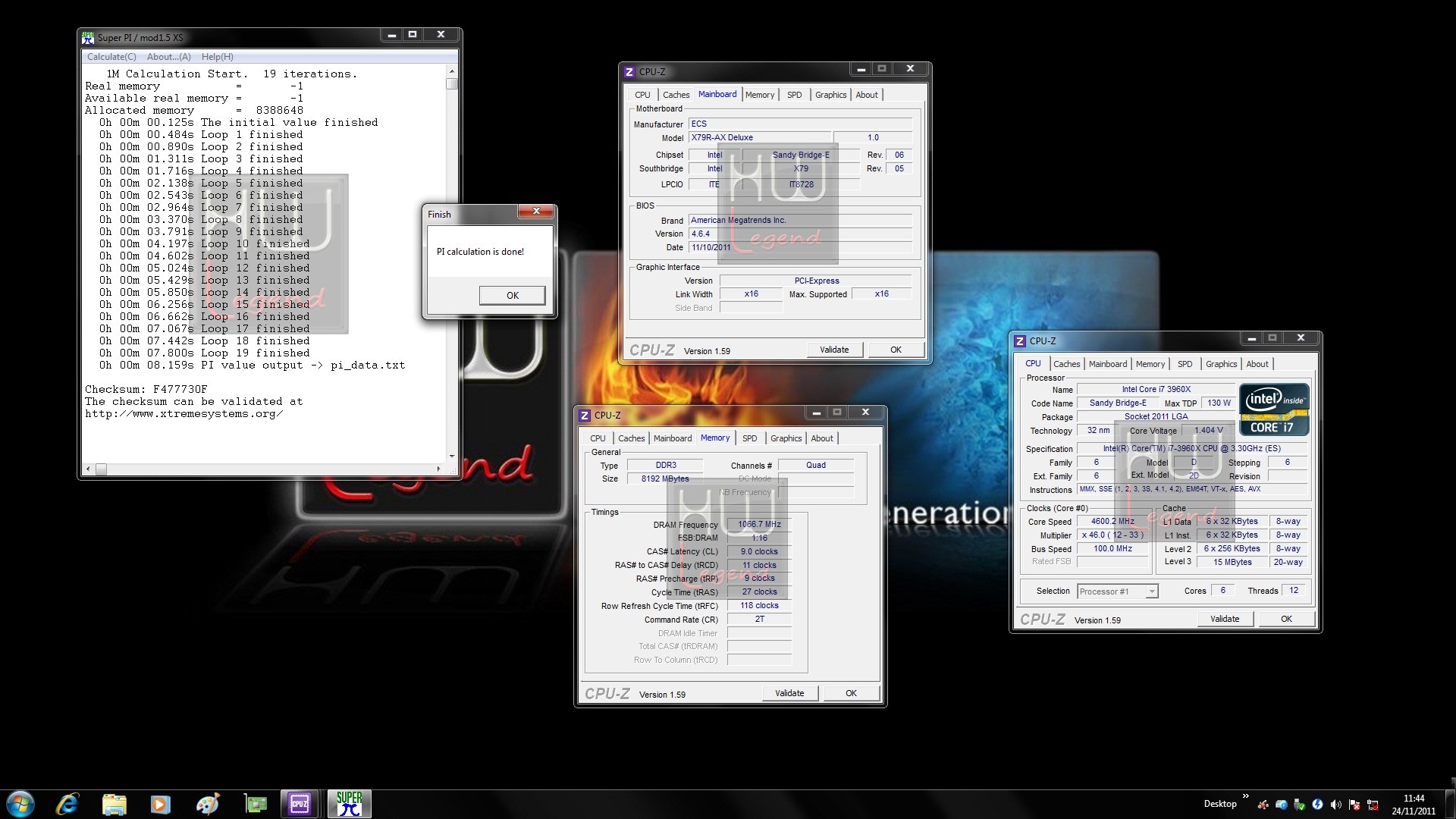The width and height of the screenshot is (1456, 819).
Task: Open SPD tab in Memory CPU-Z window
Action: coord(749,438)
